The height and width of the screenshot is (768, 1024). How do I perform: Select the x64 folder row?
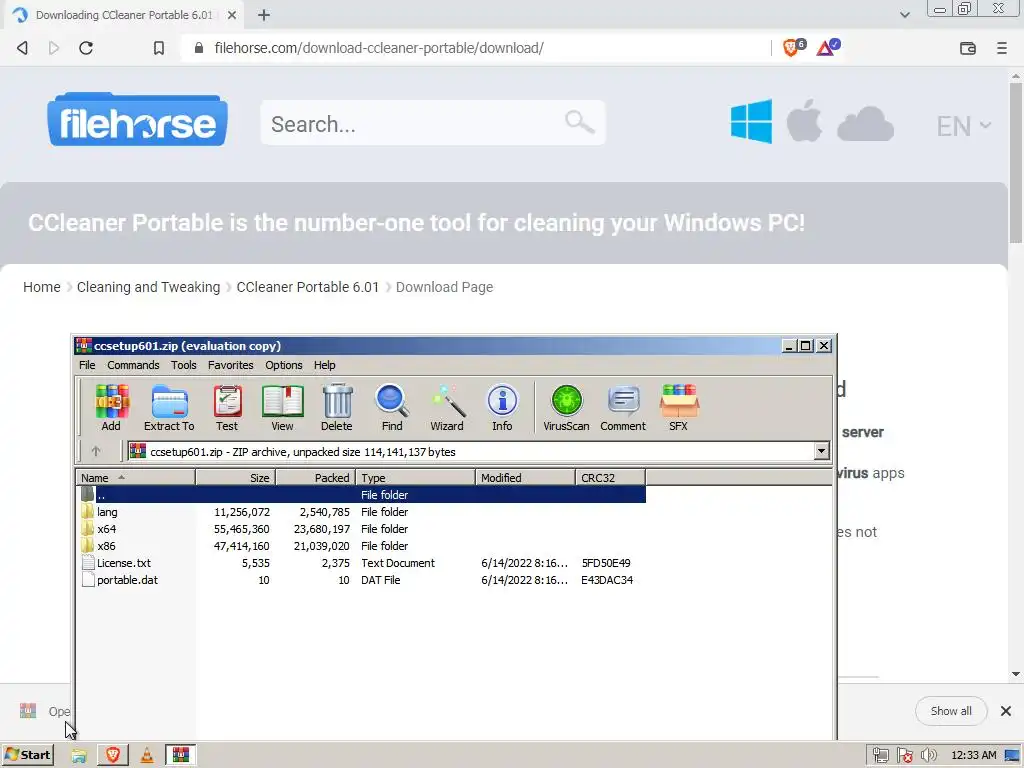coord(361,529)
